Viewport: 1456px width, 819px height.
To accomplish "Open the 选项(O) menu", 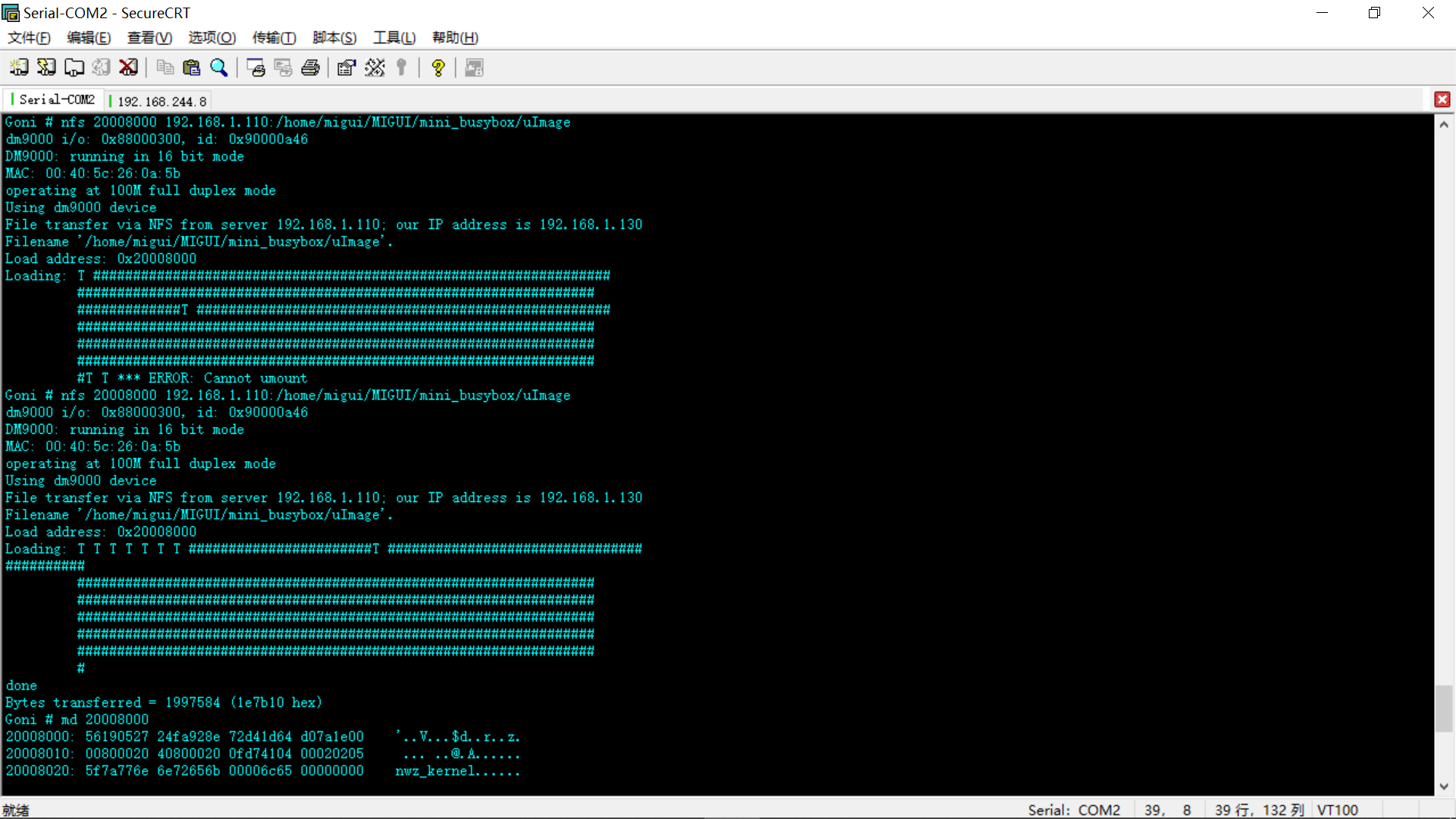I will point(212,37).
